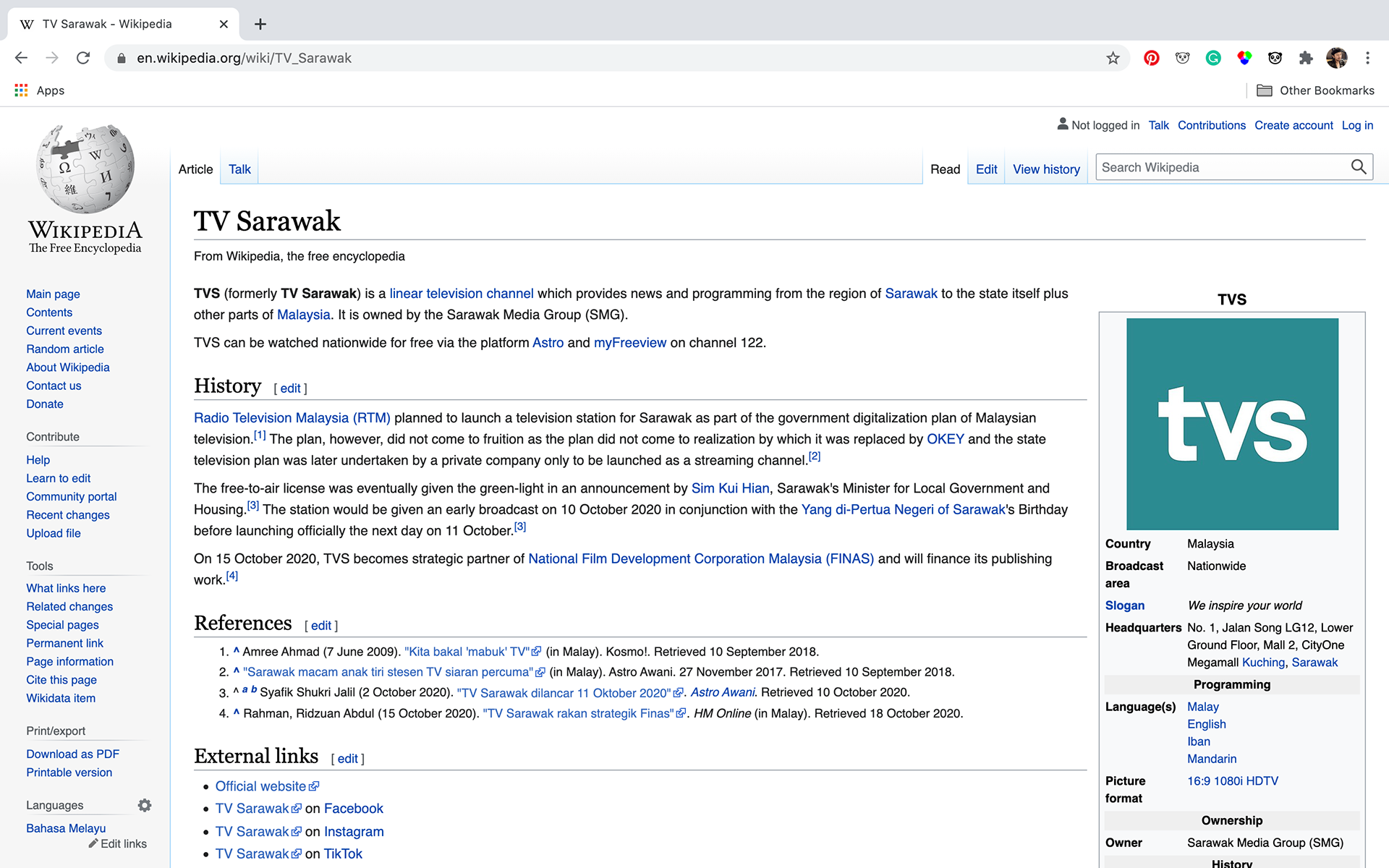Open Contributions link
The image size is (1389, 868).
pyautogui.click(x=1211, y=125)
